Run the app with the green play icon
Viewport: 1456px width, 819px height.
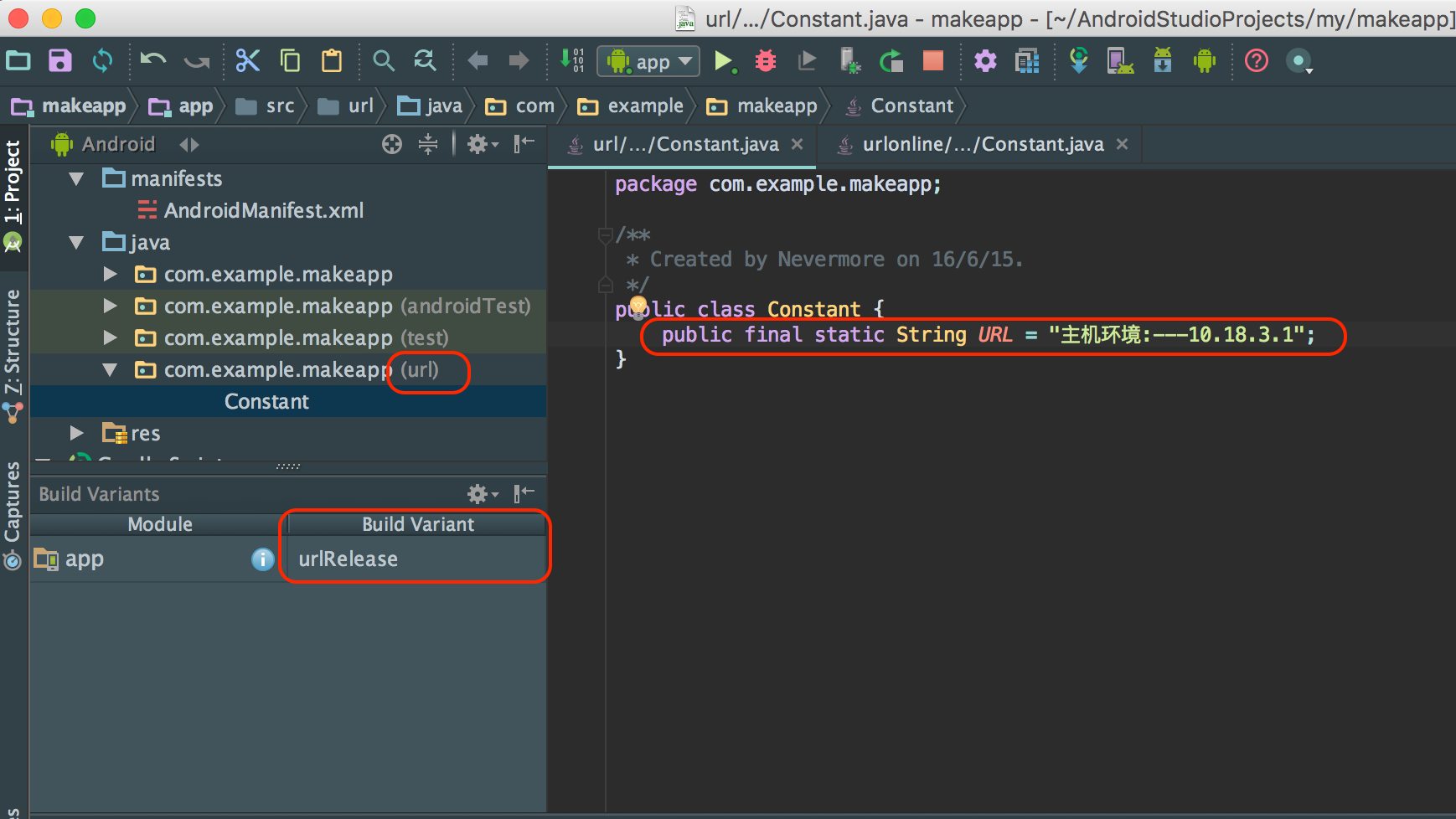pyautogui.click(x=725, y=61)
